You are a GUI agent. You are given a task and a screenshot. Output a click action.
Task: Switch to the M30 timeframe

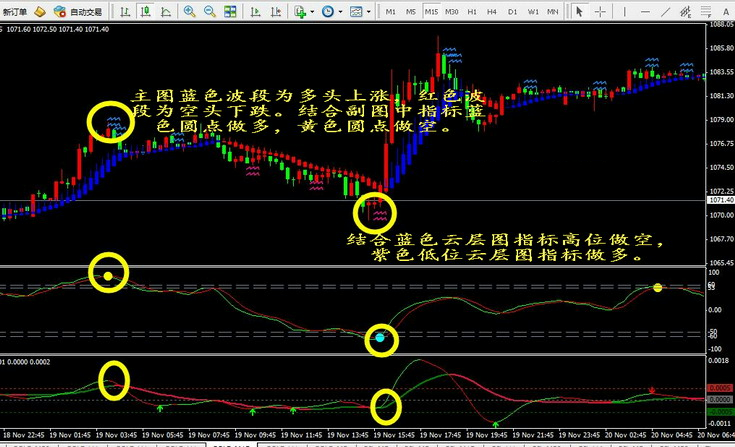coord(451,12)
